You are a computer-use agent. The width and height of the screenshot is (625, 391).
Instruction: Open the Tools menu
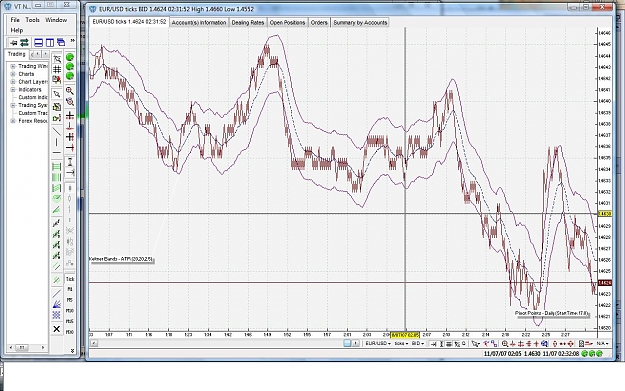pos(32,20)
